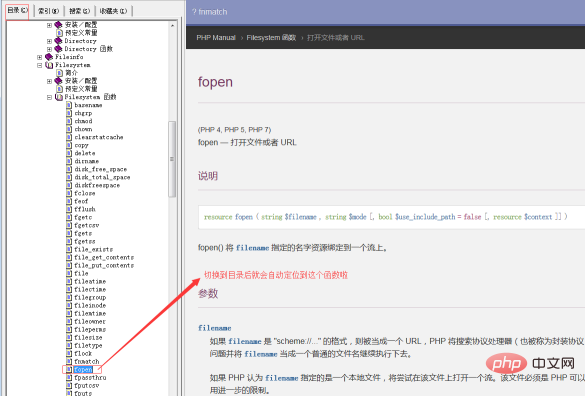The image size is (585, 396).
Task: Expand 安装/配置 under Filesystem
Action: pos(49,81)
